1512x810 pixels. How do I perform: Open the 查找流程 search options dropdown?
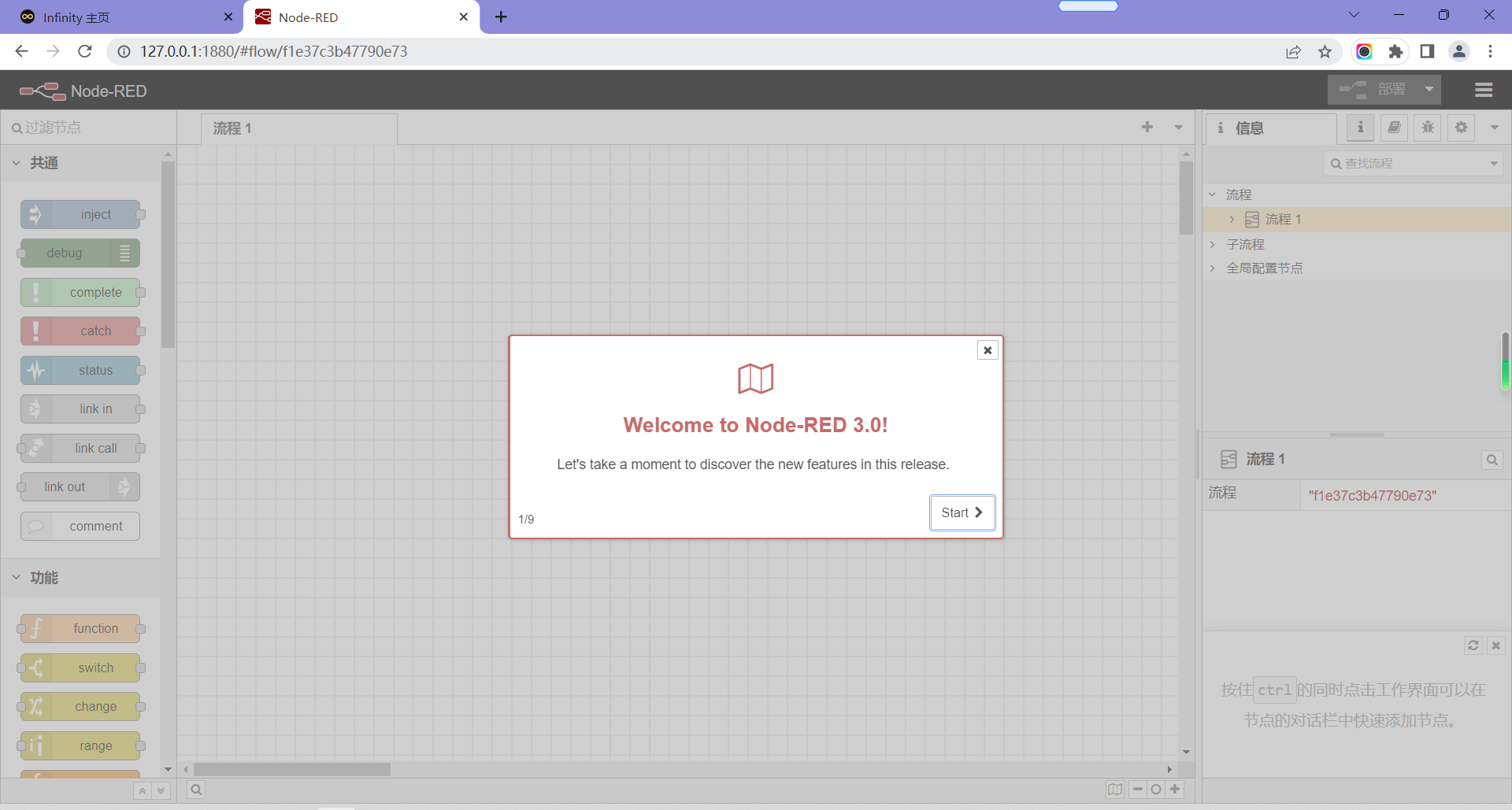(x=1494, y=164)
